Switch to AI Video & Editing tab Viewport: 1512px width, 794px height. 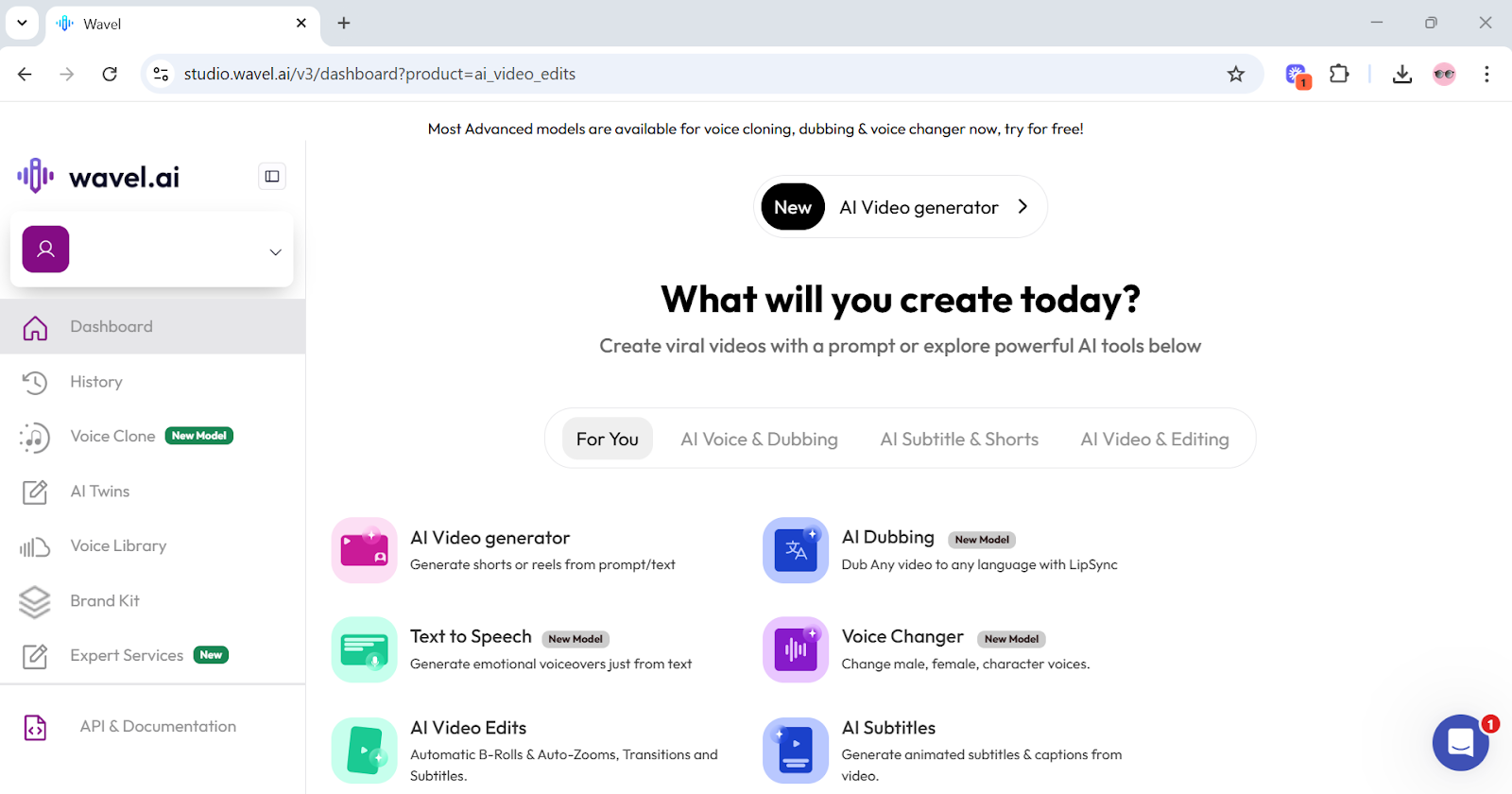tap(1155, 439)
